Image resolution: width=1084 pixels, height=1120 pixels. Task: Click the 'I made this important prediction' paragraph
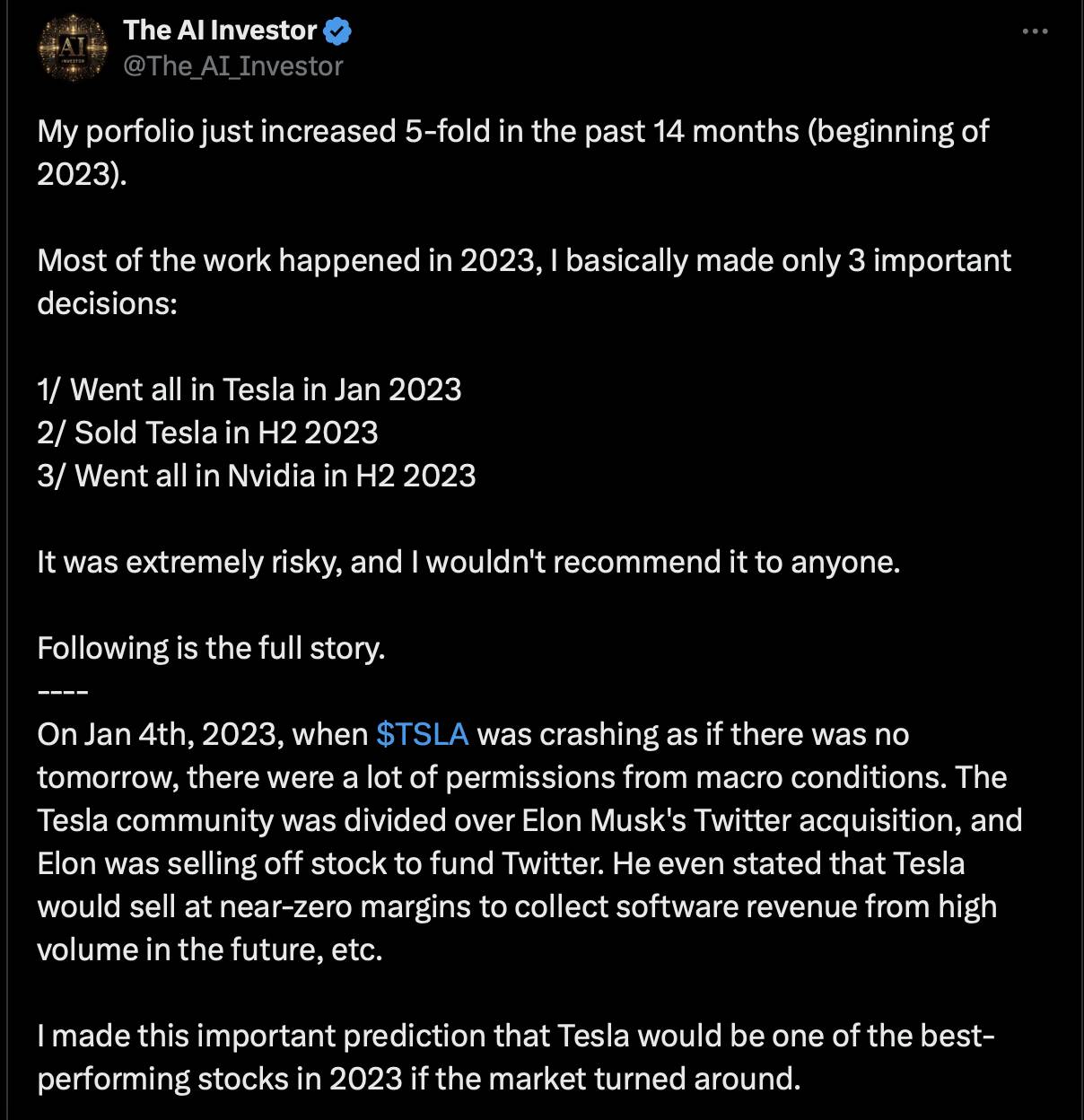point(516,1057)
